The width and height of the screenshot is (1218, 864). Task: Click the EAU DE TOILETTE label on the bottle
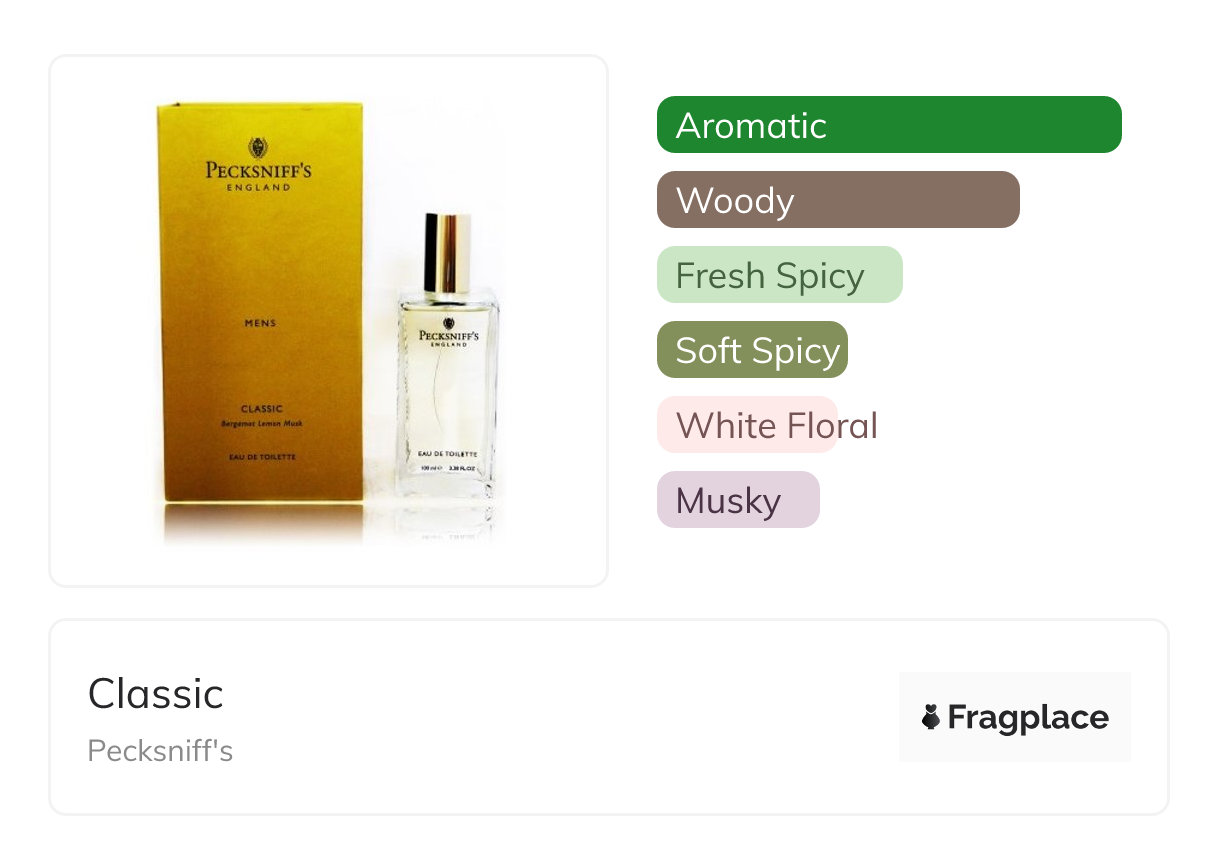pos(447,454)
